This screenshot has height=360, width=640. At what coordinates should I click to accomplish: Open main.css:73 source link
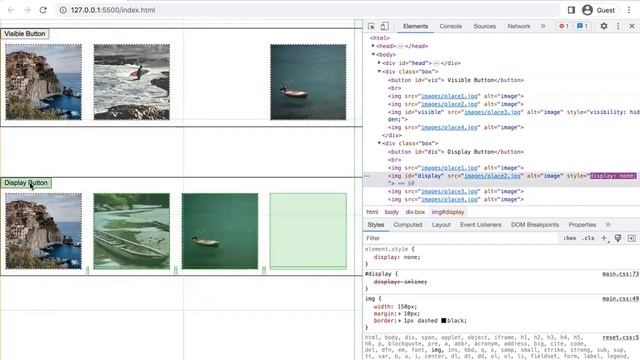coord(620,274)
